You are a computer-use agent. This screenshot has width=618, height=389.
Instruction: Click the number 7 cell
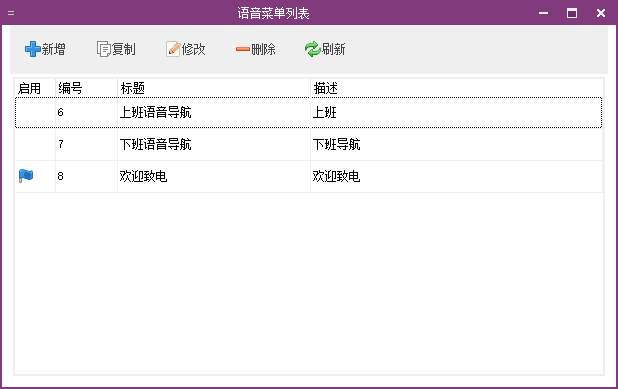(x=86, y=144)
